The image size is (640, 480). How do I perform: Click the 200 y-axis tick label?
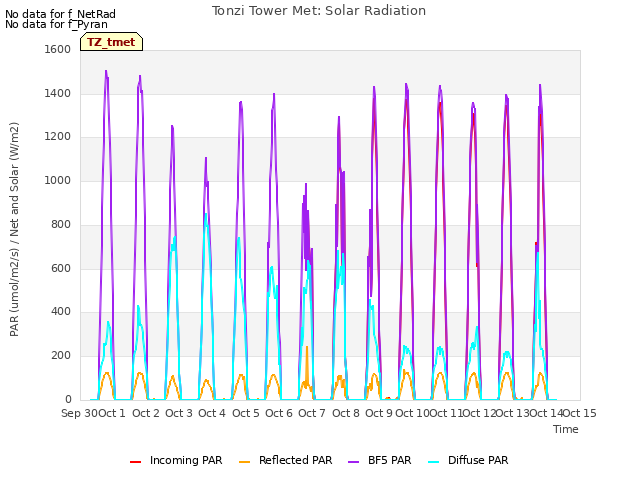coord(61,356)
